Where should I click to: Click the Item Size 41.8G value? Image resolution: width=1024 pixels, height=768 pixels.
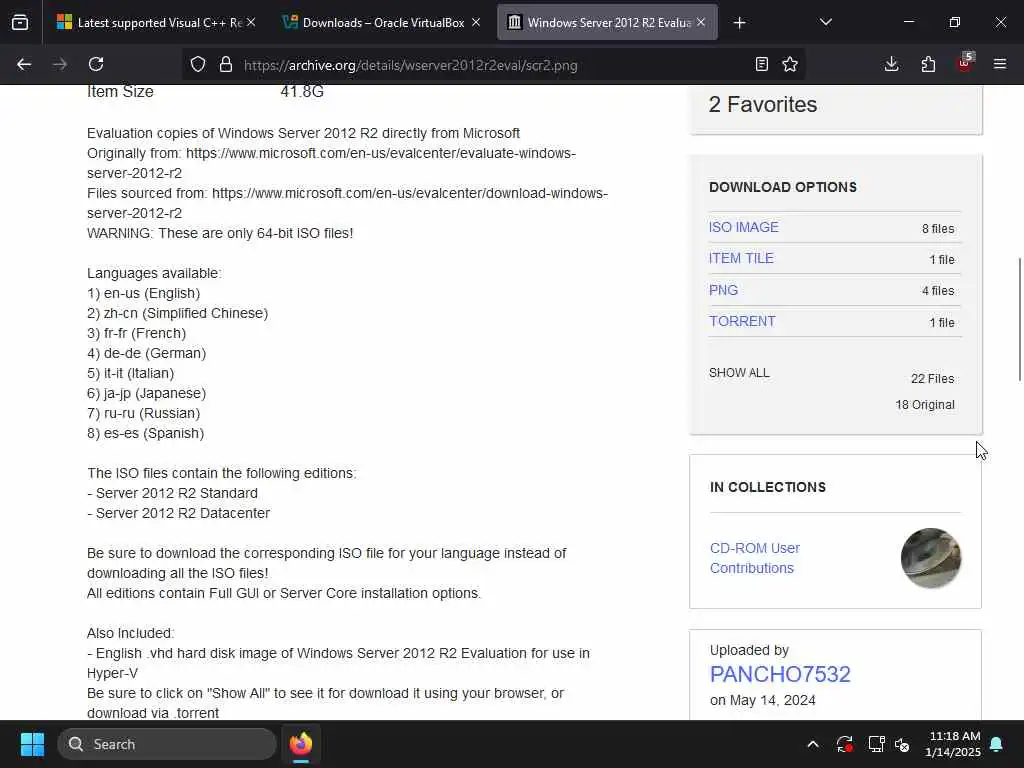click(302, 91)
